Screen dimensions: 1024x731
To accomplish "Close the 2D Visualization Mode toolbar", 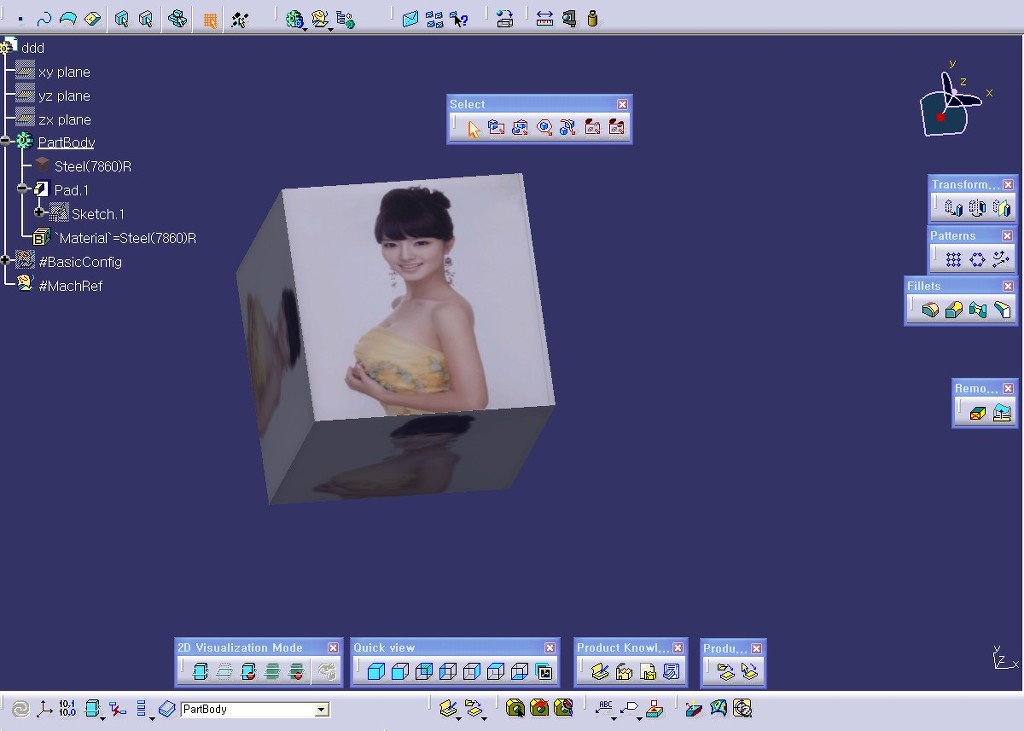I will [x=333, y=648].
